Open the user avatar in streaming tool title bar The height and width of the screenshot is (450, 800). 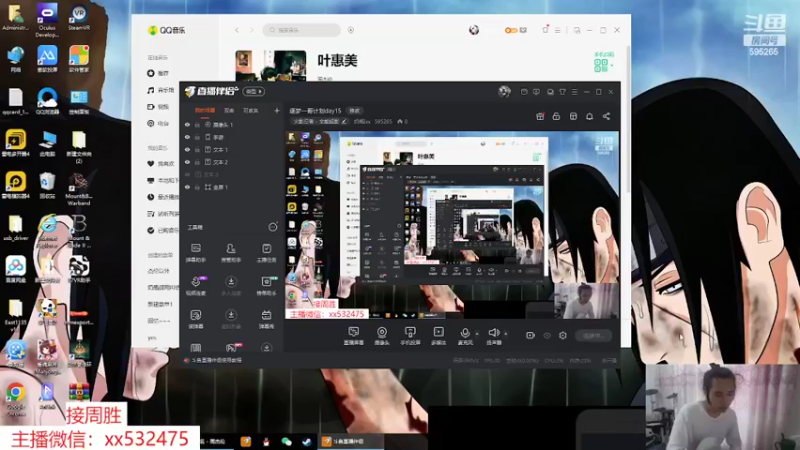(x=504, y=92)
